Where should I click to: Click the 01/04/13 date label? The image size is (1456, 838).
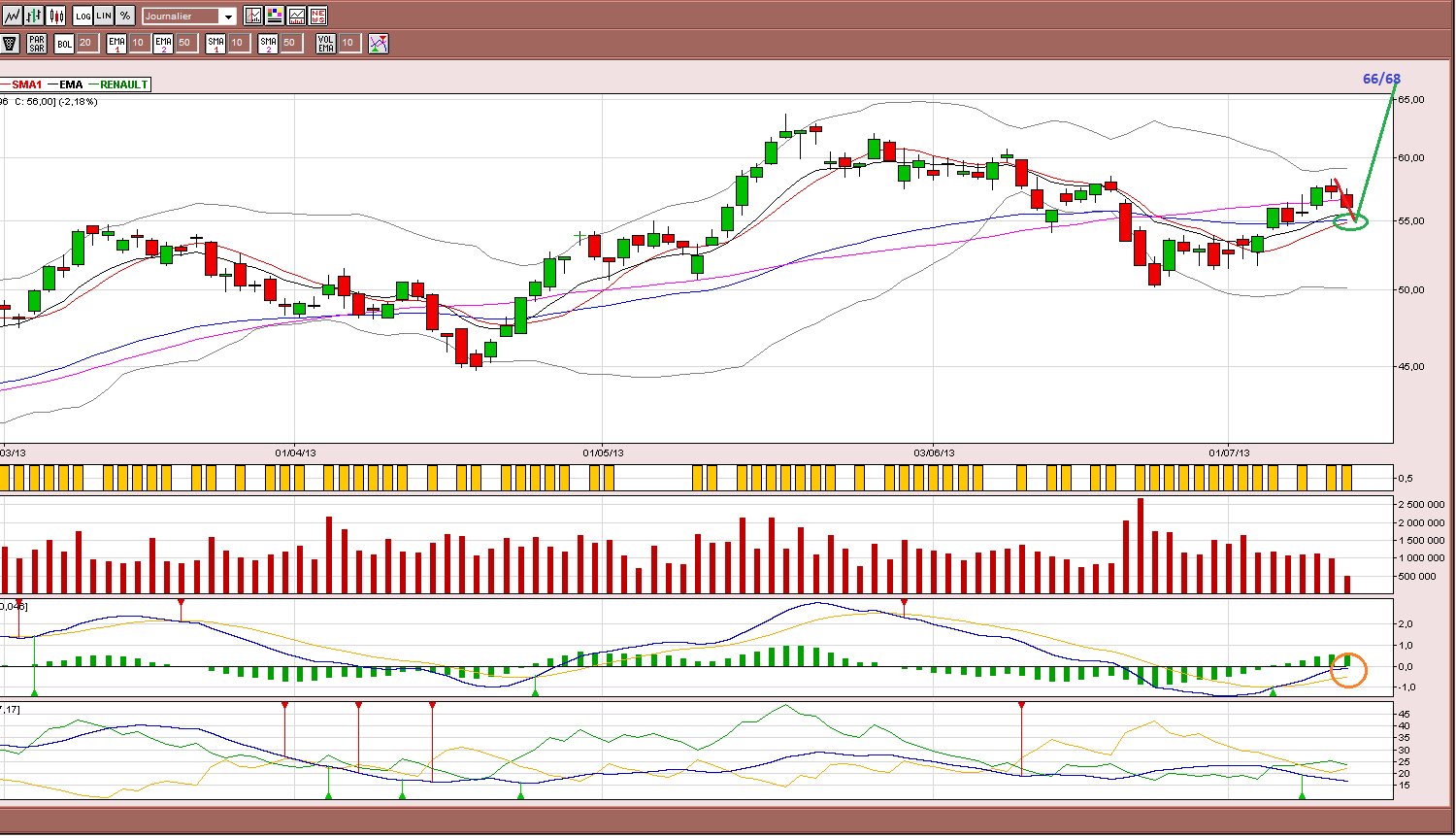pyautogui.click(x=296, y=453)
